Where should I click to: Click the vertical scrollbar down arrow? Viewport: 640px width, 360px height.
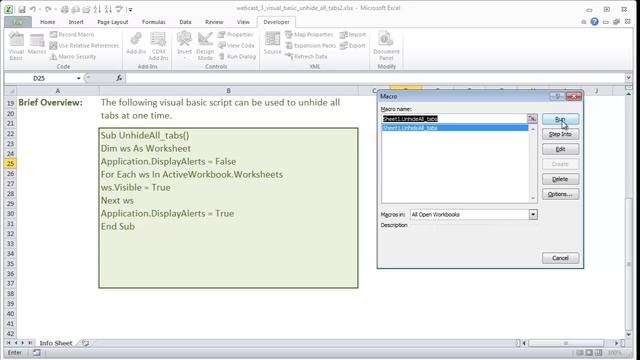(629, 335)
